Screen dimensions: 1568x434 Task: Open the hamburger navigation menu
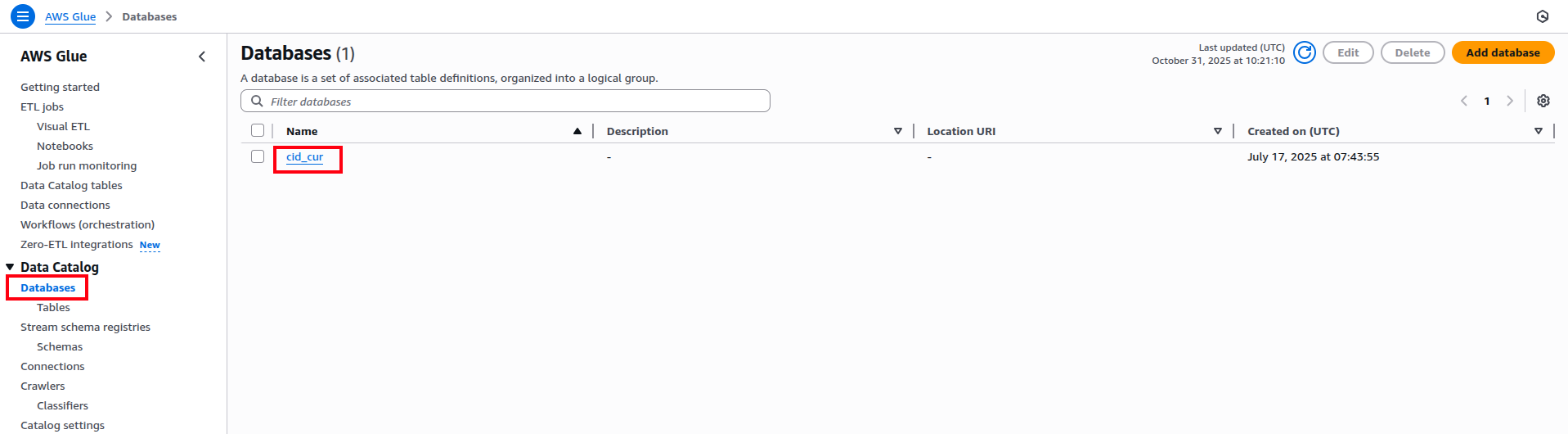pos(23,16)
